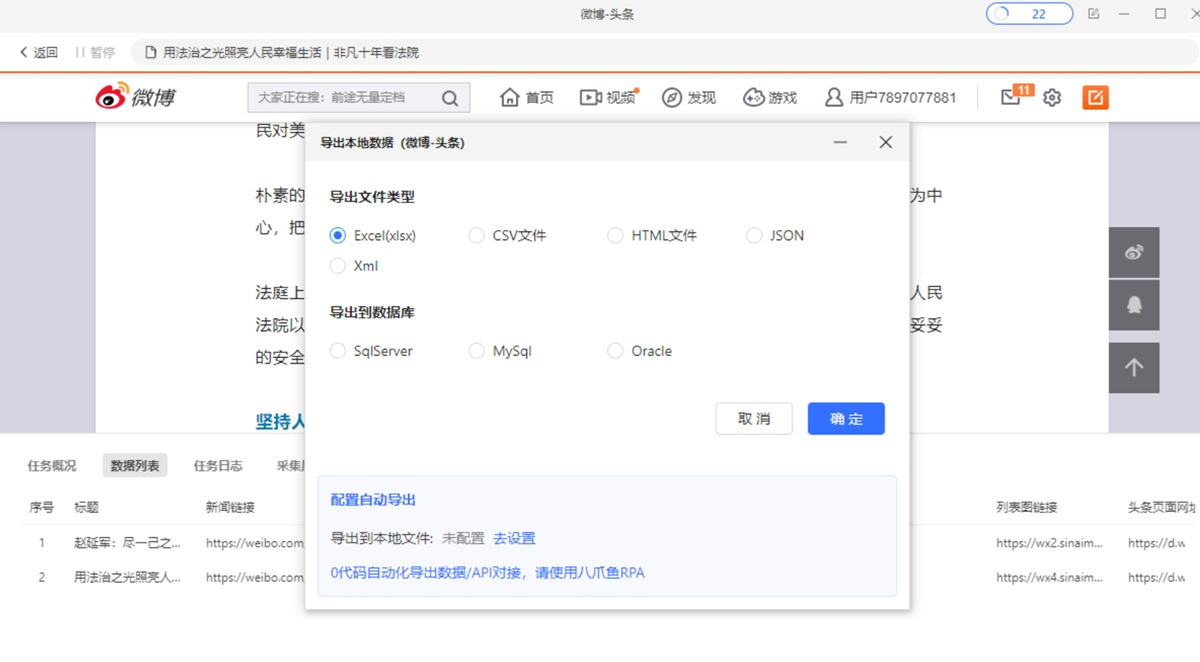Select CSV文件 as export type
Screen dimensions: 1200x662
477,236
